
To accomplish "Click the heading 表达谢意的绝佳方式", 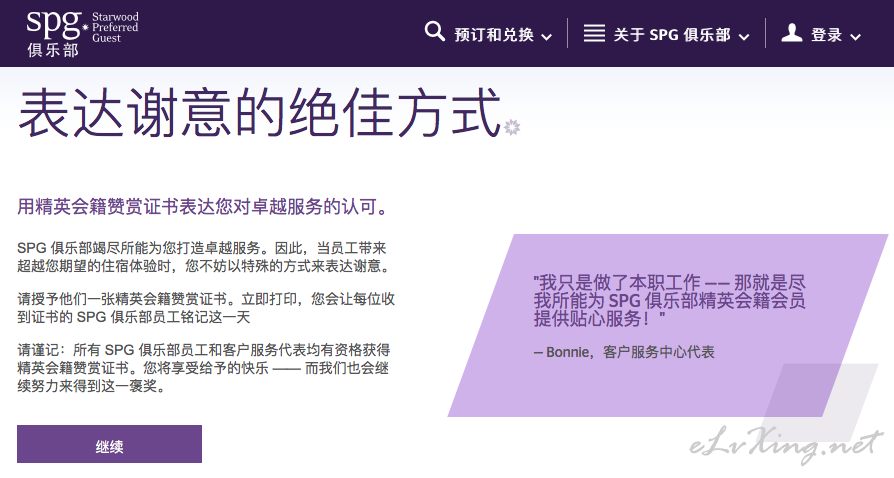I will click(x=260, y=112).
